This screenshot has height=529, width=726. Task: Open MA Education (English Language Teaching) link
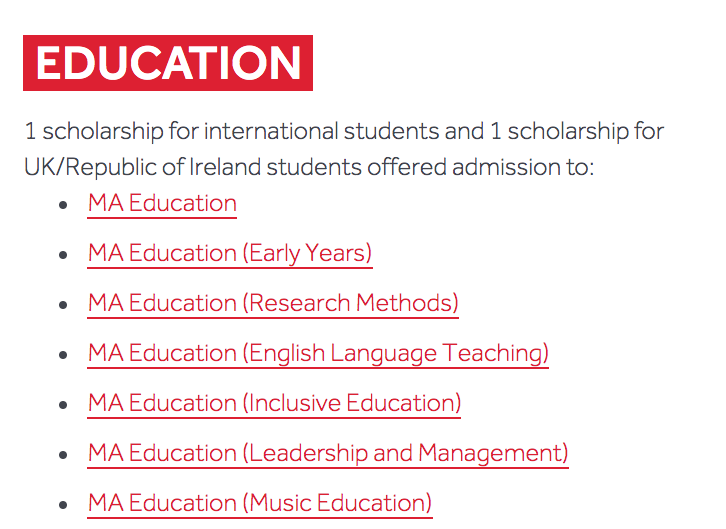[x=318, y=354]
